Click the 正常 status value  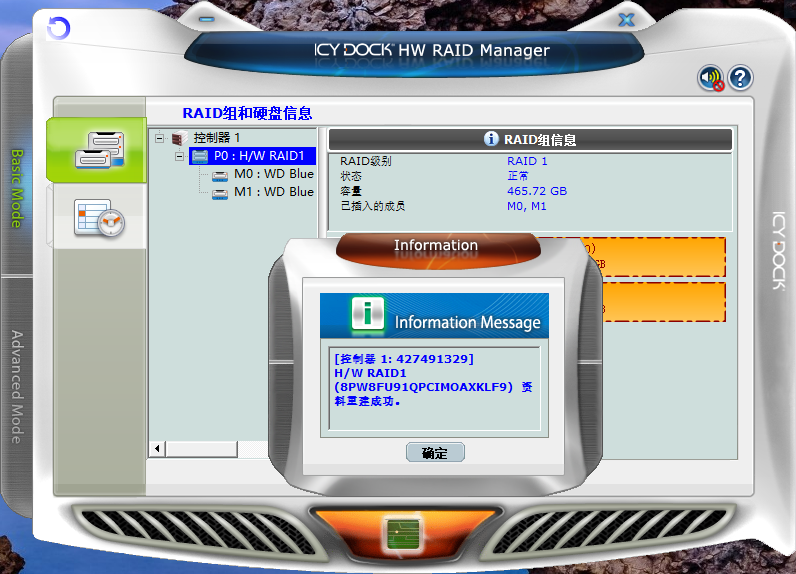point(517,176)
